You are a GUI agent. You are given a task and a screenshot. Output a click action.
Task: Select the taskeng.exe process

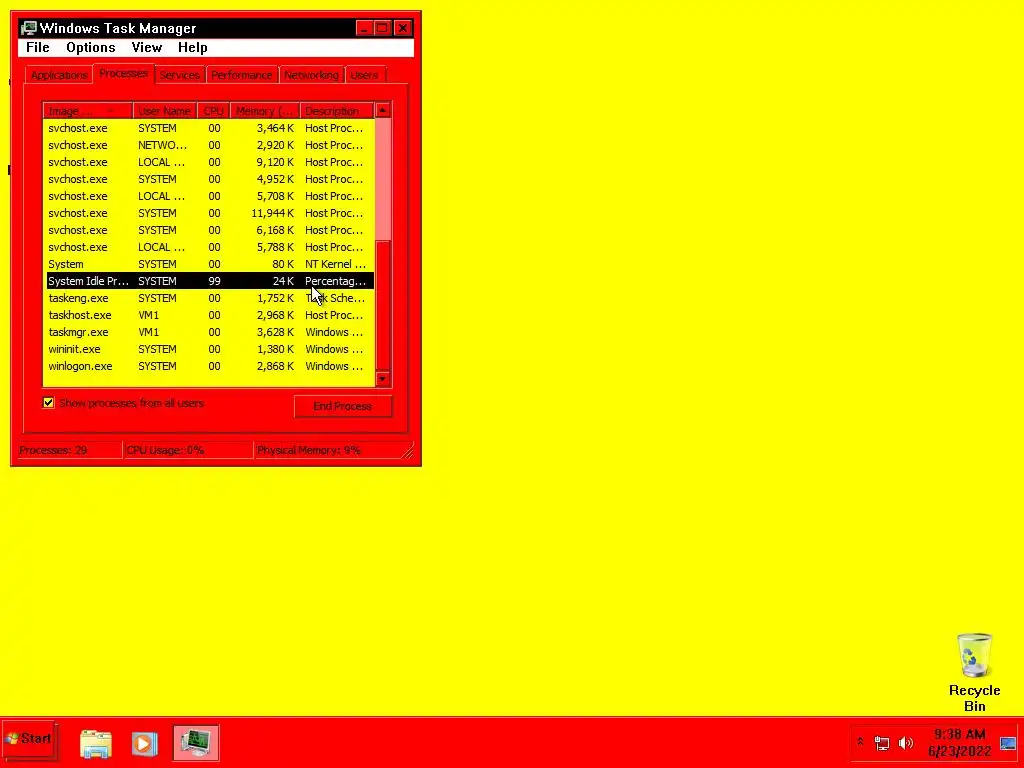click(208, 298)
